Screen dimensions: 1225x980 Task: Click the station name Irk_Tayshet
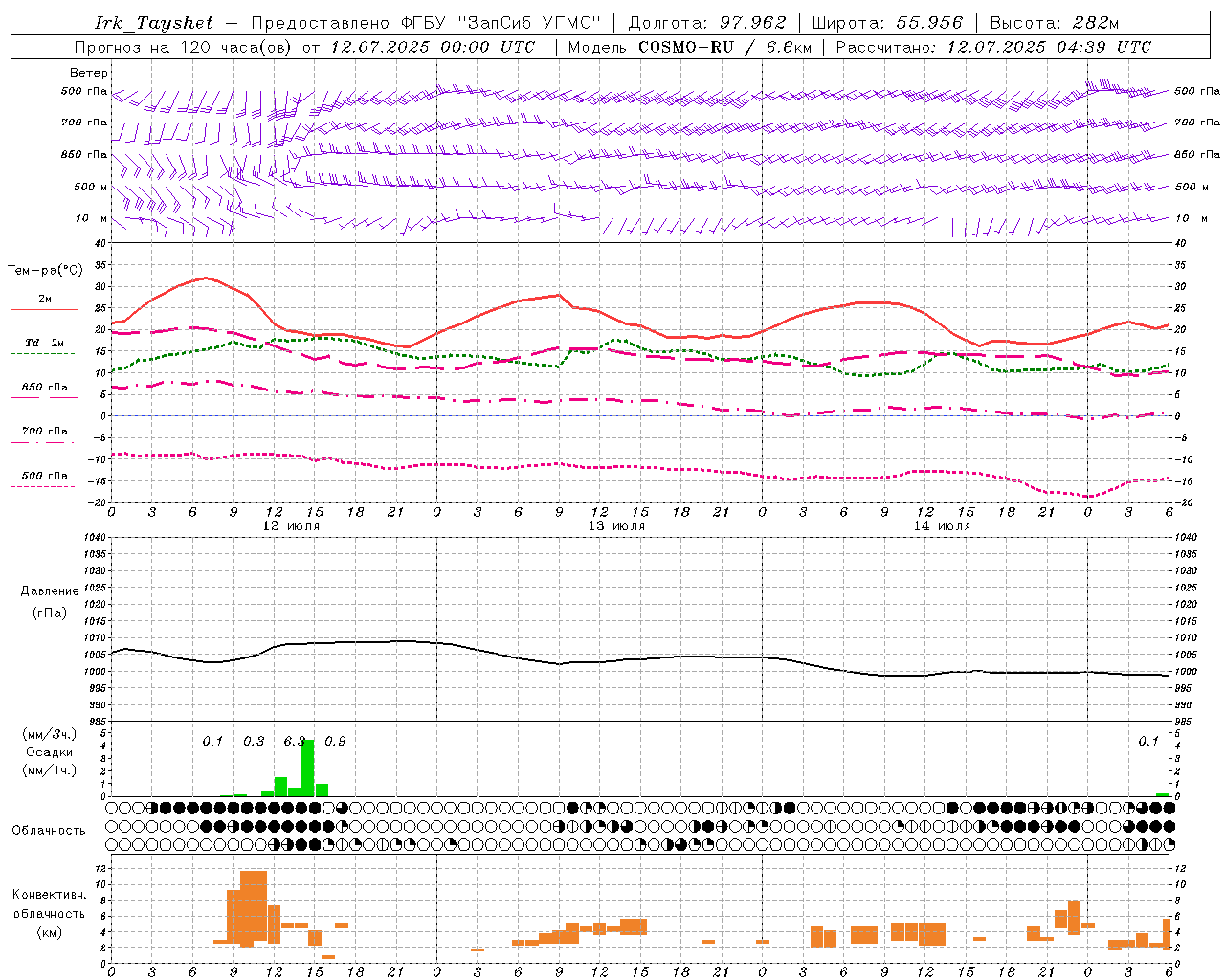point(154,23)
